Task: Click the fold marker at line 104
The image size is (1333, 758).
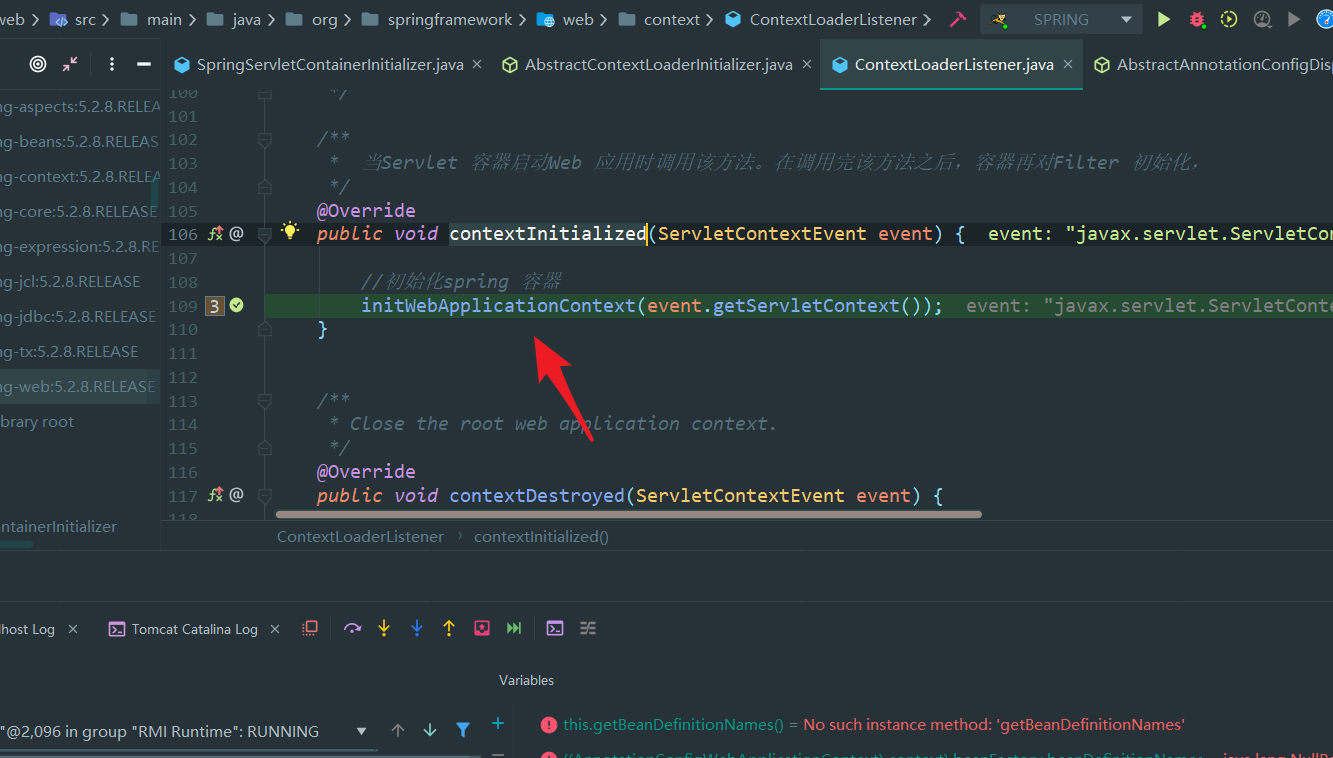Action: [265, 187]
